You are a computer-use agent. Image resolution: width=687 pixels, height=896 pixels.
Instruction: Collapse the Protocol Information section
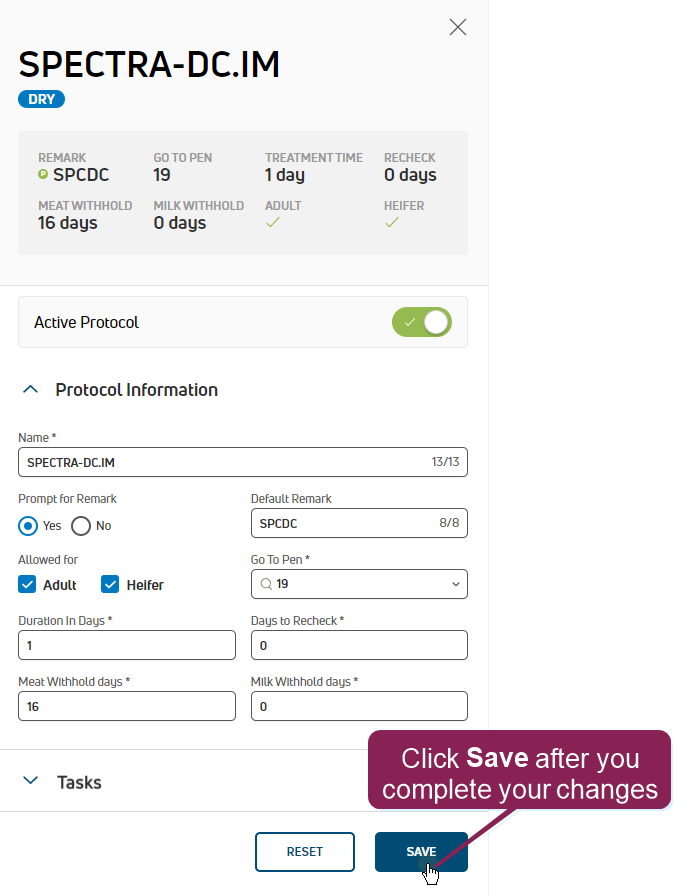[x=31, y=389]
